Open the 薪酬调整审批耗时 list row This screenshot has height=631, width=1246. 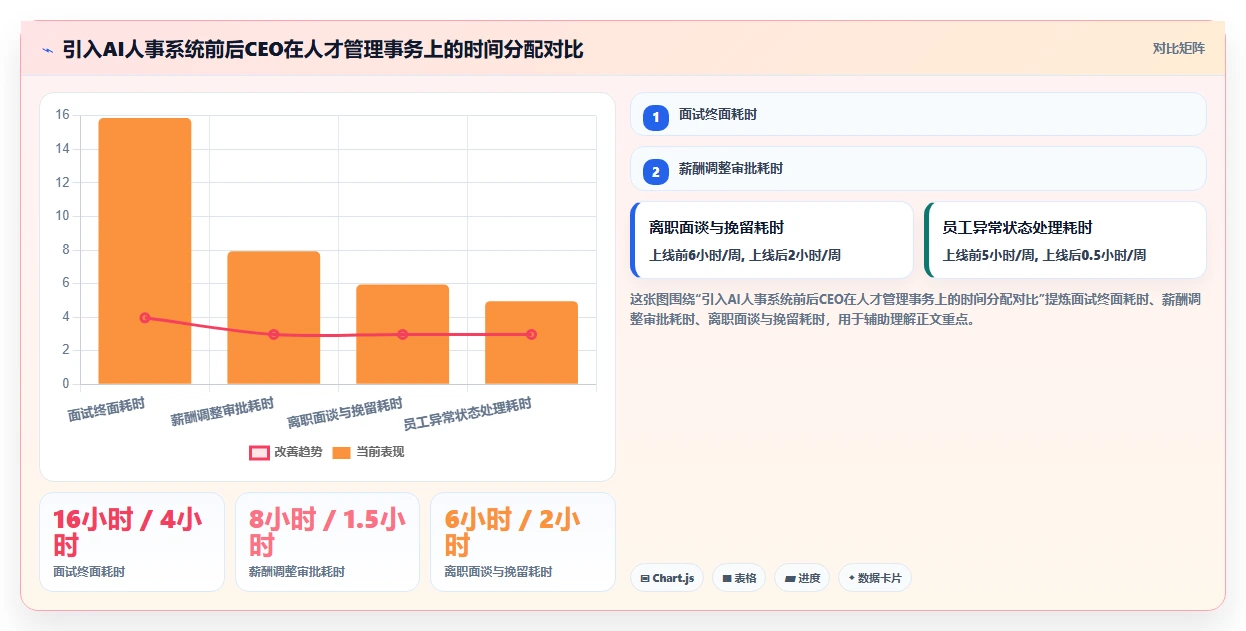918,168
